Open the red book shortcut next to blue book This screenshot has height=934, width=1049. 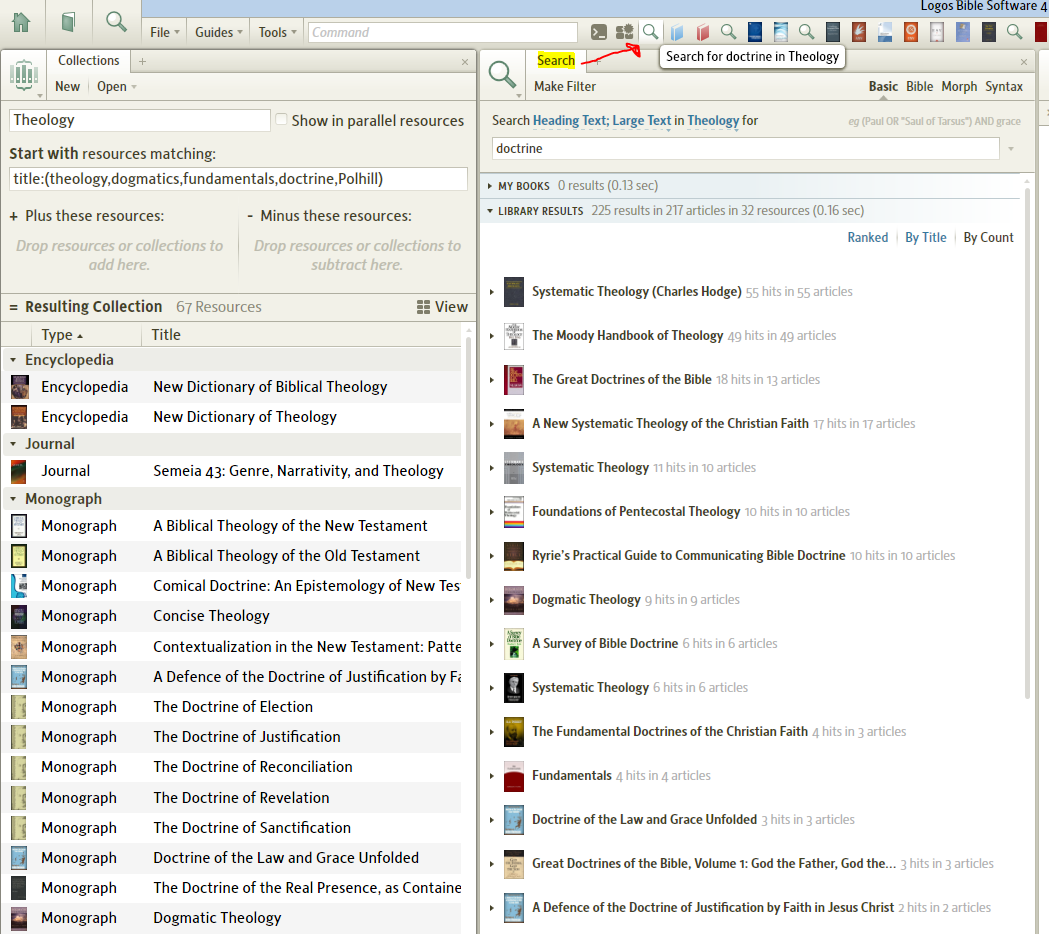tap(702, 32)
